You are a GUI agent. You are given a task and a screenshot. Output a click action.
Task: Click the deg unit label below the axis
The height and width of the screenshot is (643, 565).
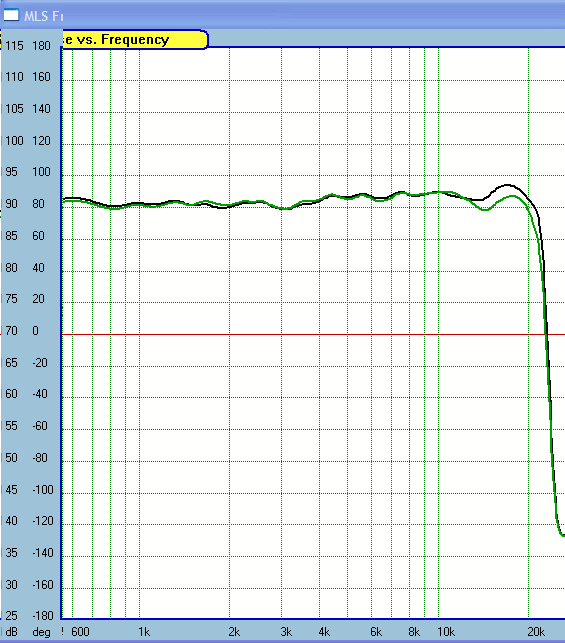(41, 632)
